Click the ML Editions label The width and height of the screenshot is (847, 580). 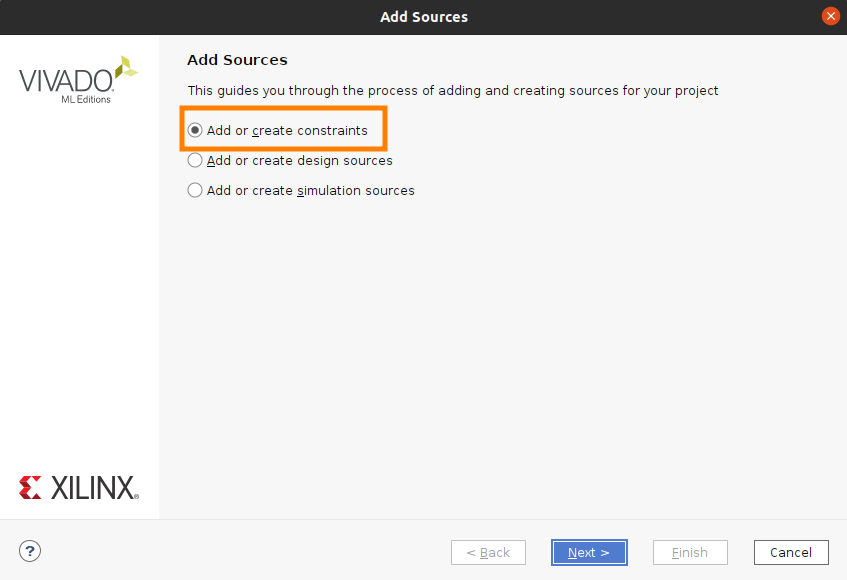86,99
